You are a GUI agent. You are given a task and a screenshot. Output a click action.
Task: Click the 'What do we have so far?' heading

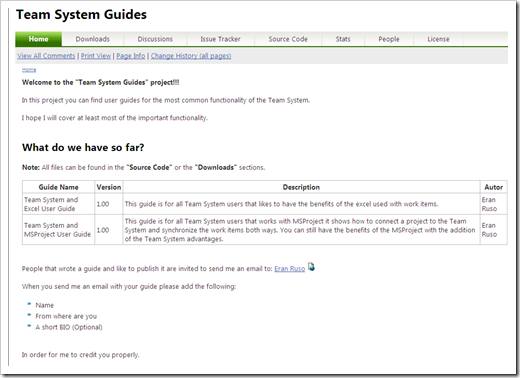point(83,147)
